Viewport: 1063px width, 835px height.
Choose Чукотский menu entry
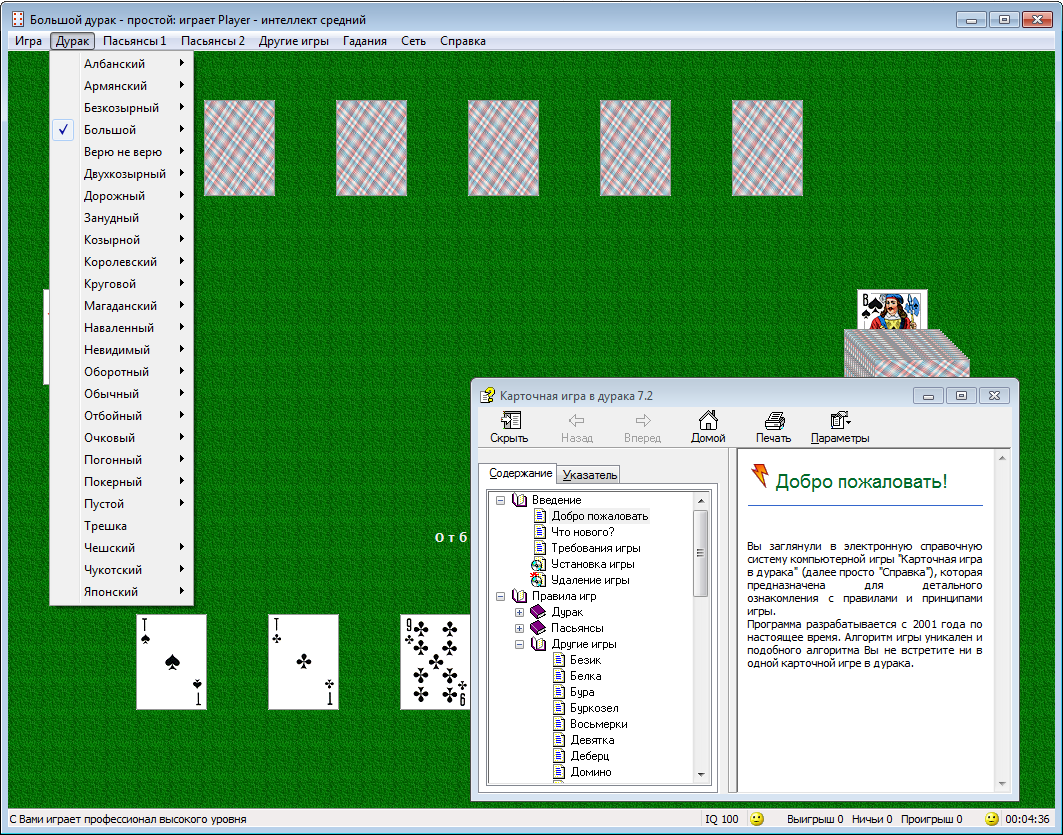[x=121, y=570]
